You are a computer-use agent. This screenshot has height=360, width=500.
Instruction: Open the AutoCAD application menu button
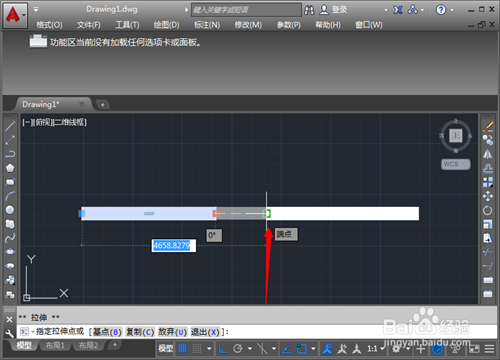point(15,15)
